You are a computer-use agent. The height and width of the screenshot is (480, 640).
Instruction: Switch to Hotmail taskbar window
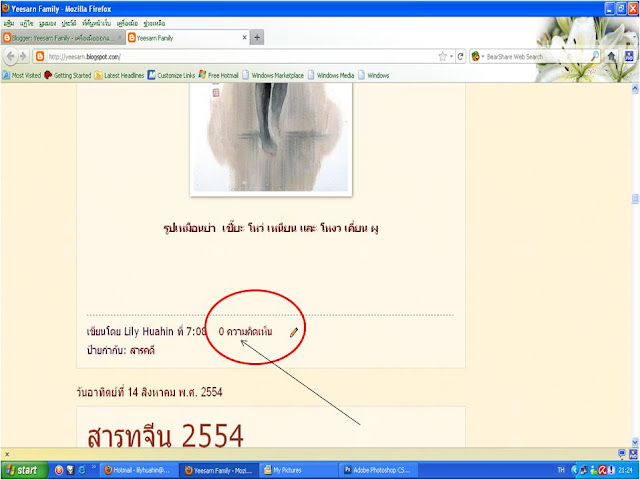139,470
